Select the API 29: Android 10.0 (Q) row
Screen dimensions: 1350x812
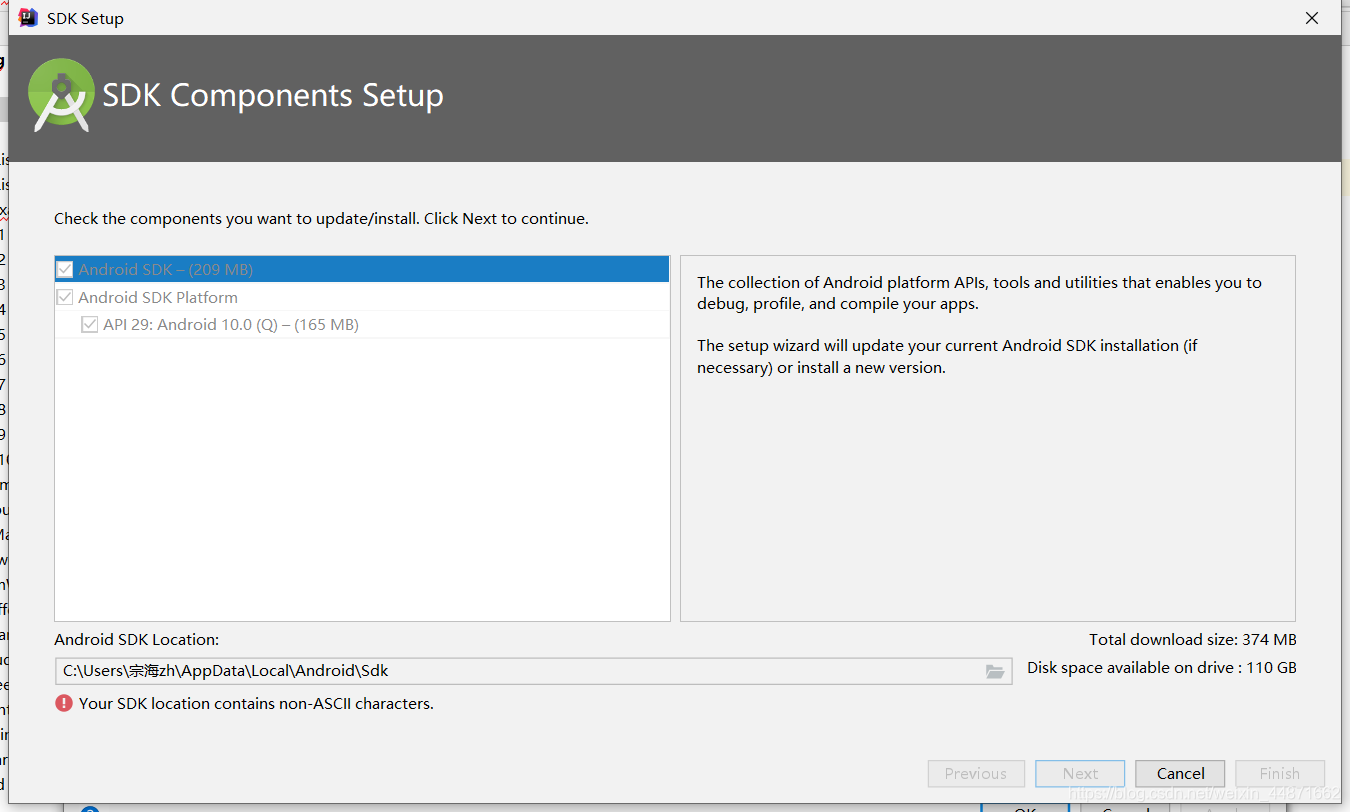pos(362,324)
